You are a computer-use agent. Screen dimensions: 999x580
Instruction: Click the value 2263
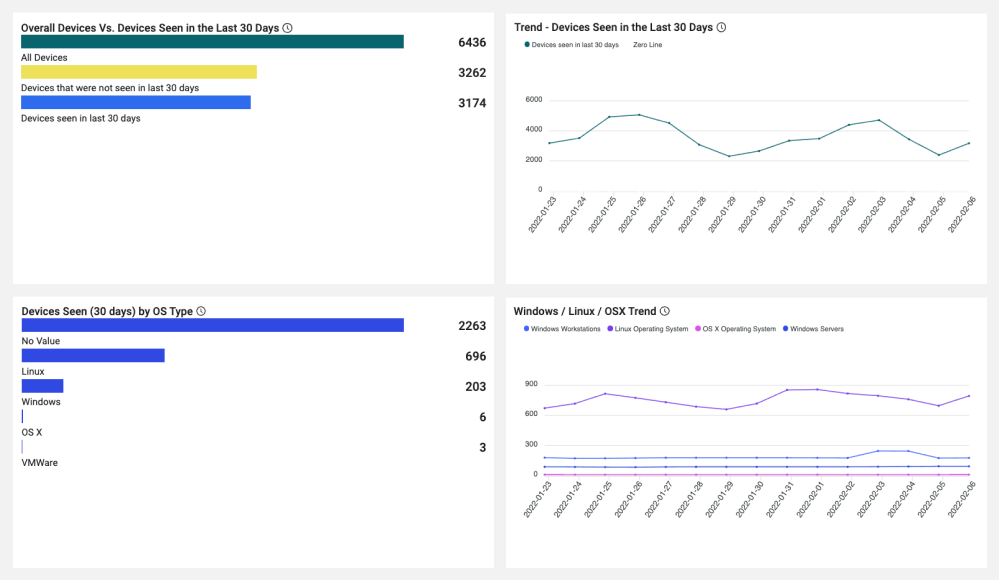(x=472, y=326)
